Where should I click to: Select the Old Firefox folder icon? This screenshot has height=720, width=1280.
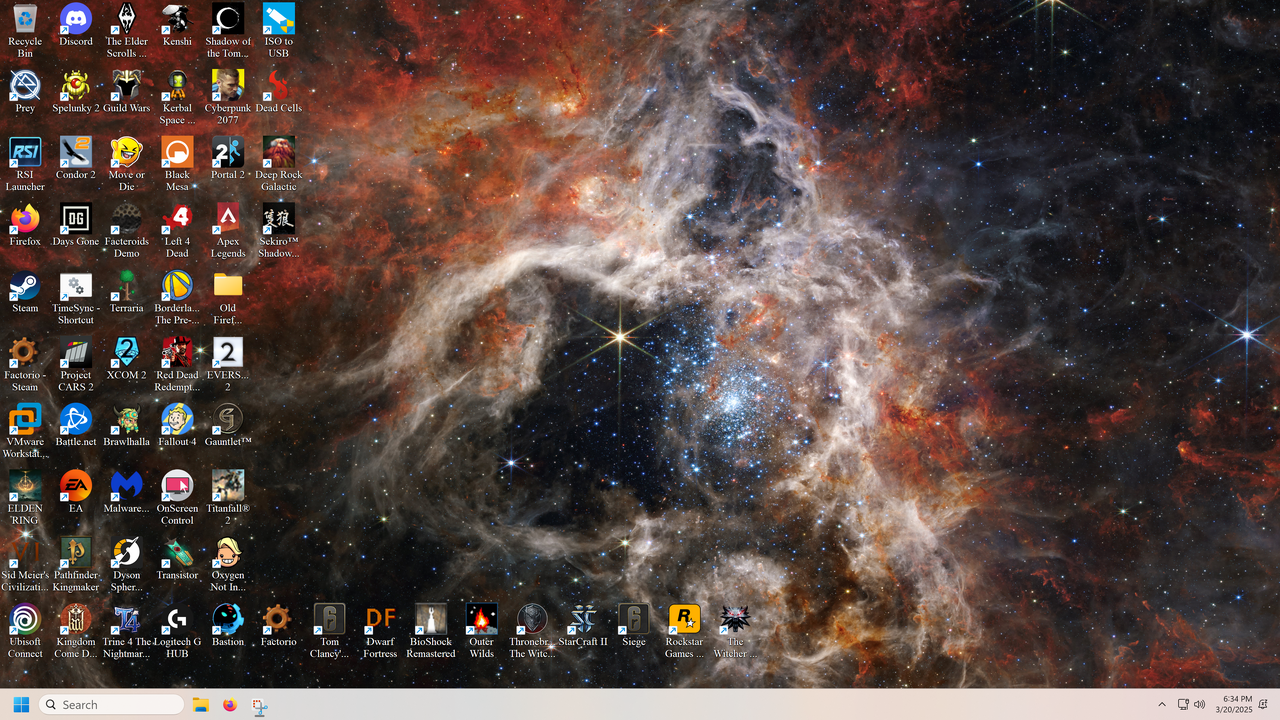coord(227,286)
